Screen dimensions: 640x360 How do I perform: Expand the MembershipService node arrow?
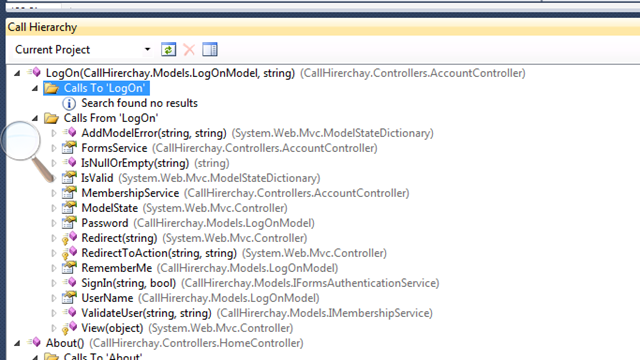[x=53, y=193]
